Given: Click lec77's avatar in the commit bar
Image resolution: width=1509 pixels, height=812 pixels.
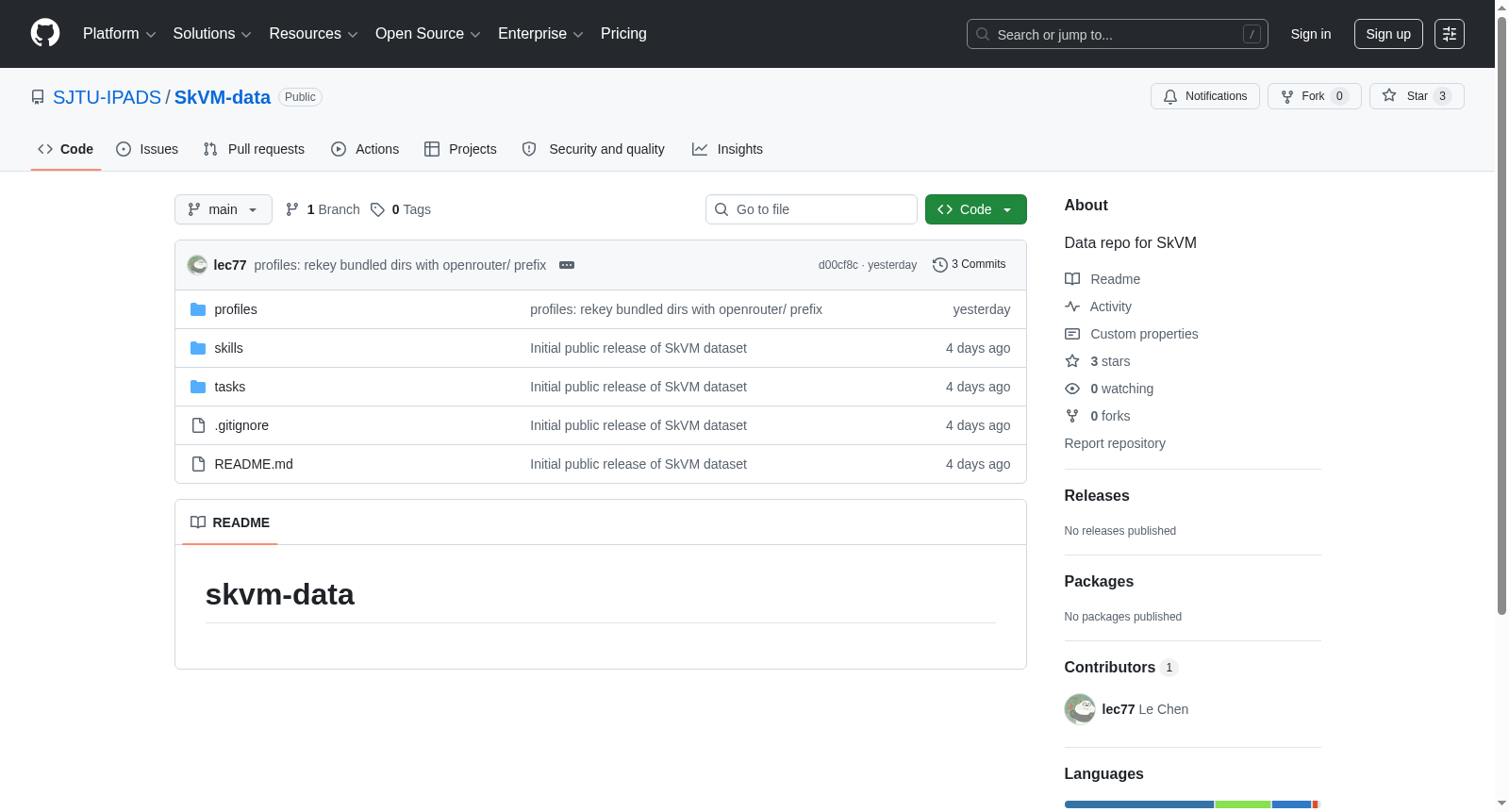Looking at the screenshot, I should (x=197, y=265).
